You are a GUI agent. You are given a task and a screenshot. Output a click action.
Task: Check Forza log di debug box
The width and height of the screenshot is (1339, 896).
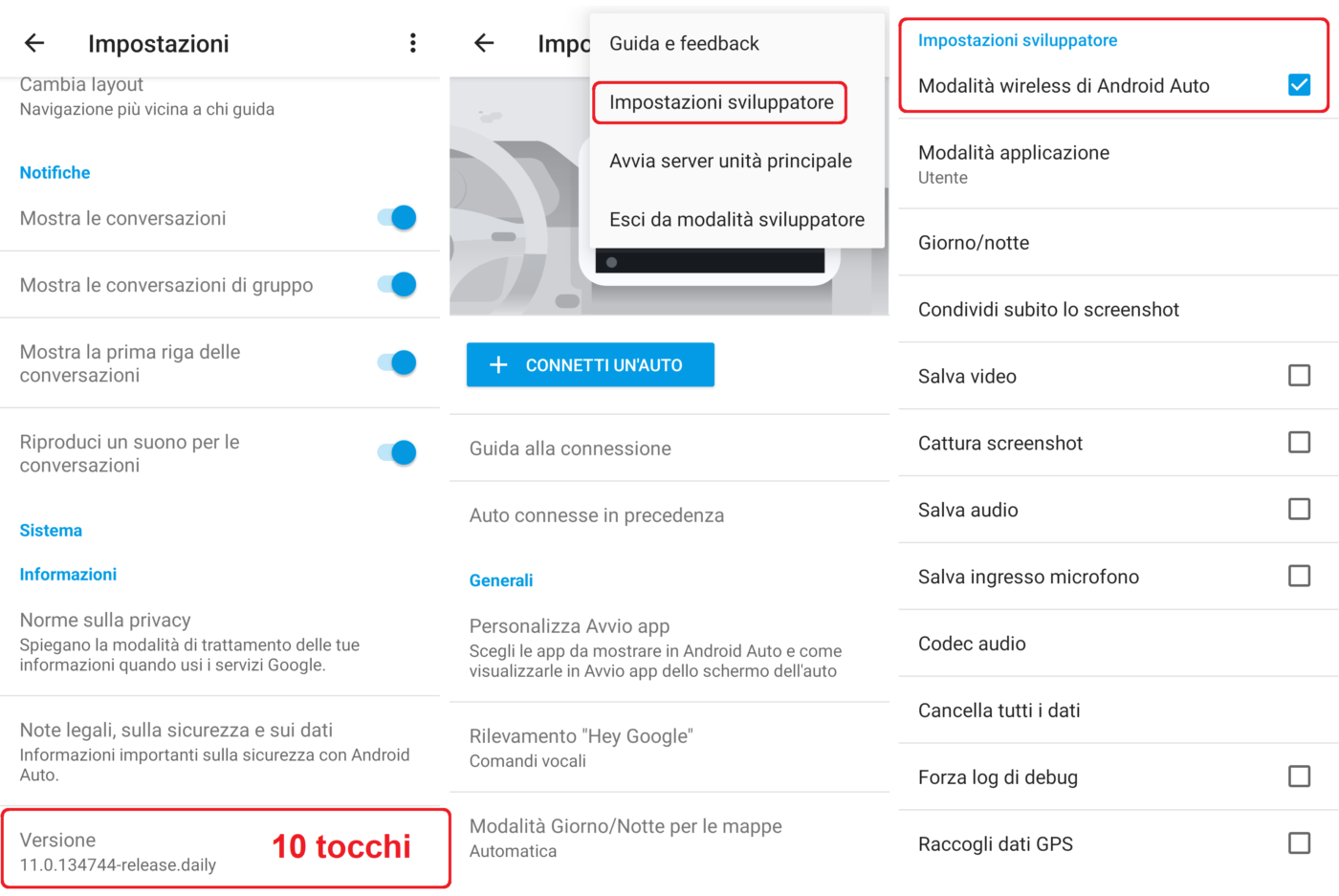(x=1299, y=776)
